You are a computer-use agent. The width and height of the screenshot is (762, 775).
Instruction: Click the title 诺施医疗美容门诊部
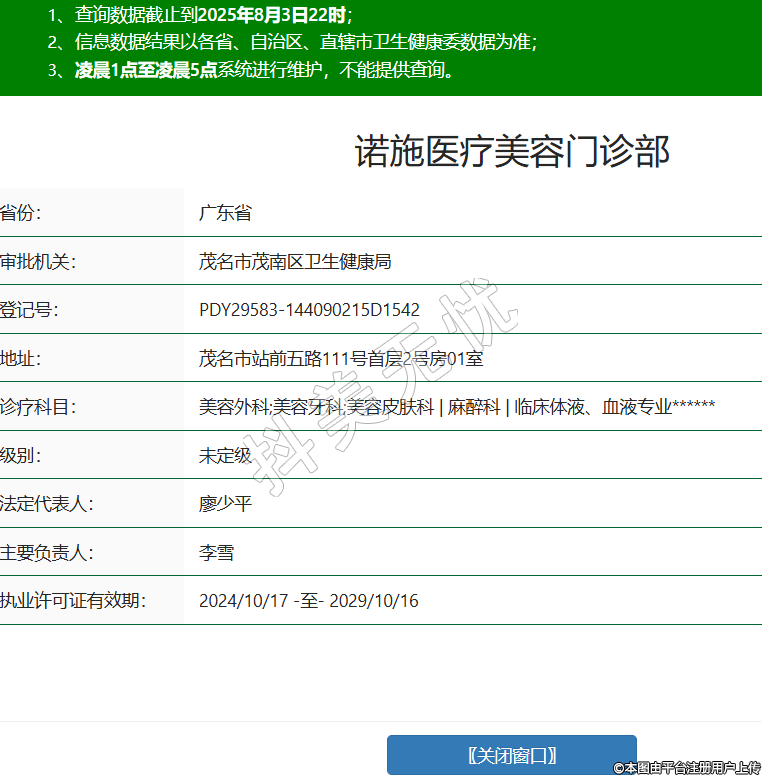512,152
